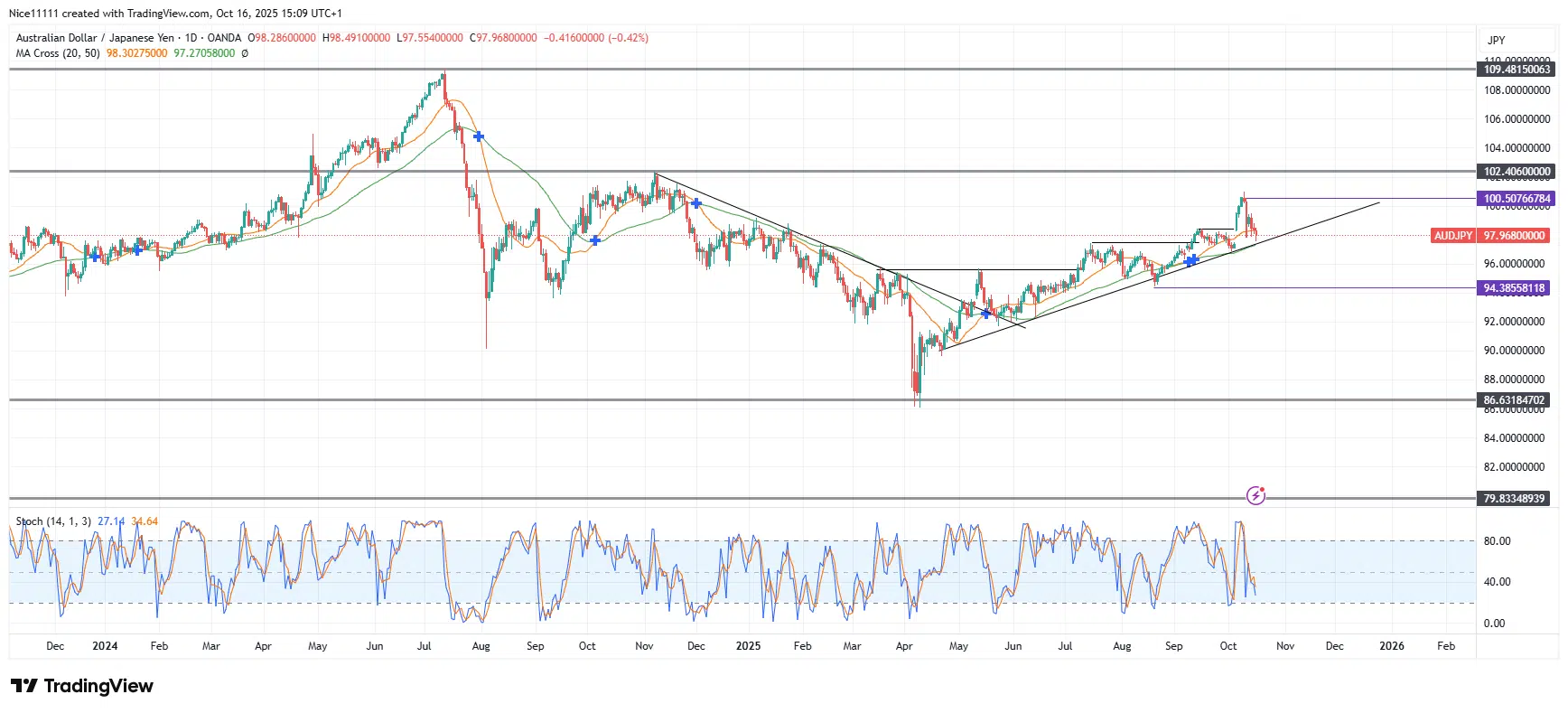Screen dimensions: 1568x713
Task: Click the MA cross marker near August 2024
Action: (x=479, y=136)
